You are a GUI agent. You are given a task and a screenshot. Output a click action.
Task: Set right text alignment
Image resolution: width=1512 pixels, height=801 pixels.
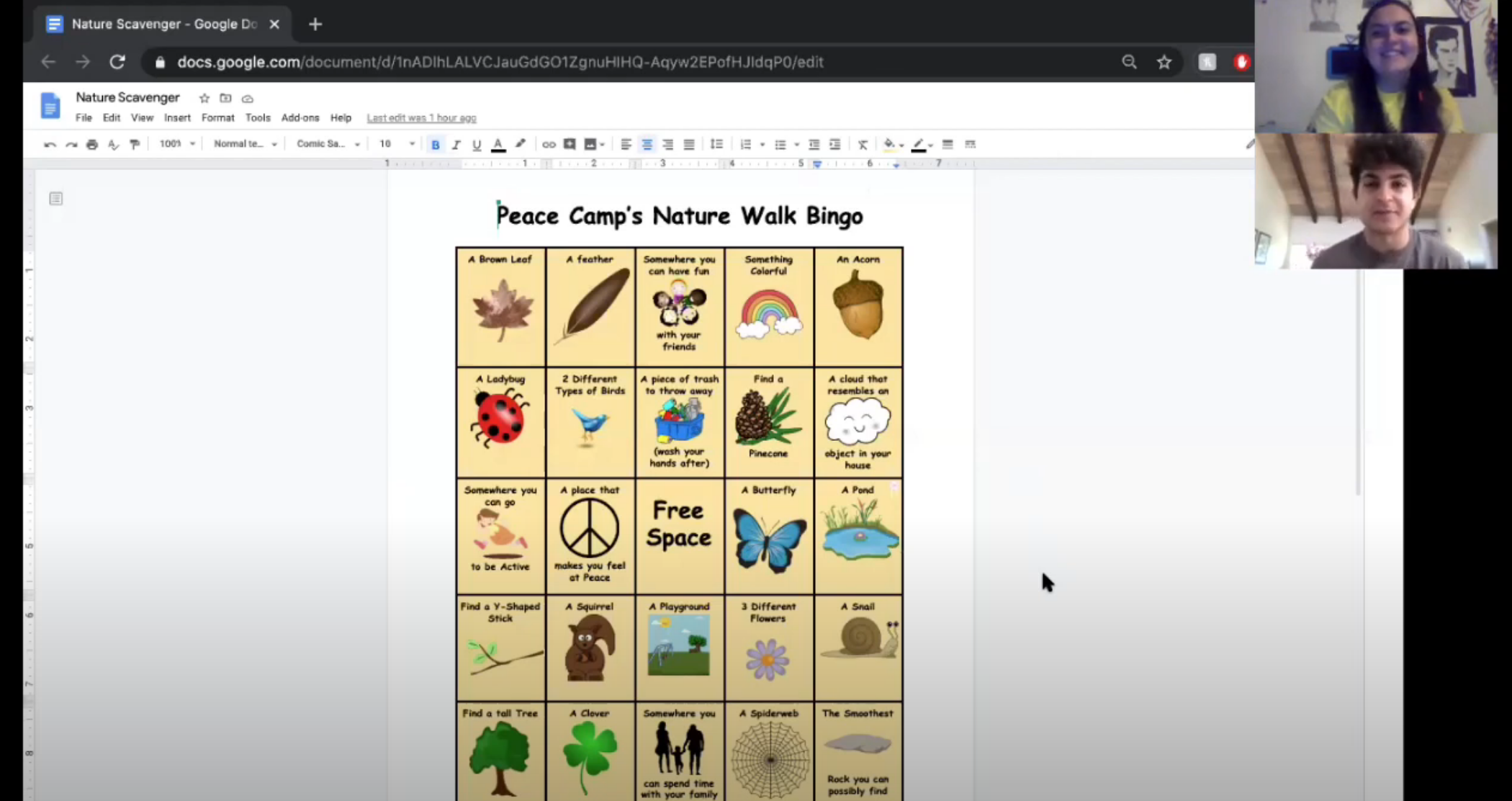(x=668, y=145)
